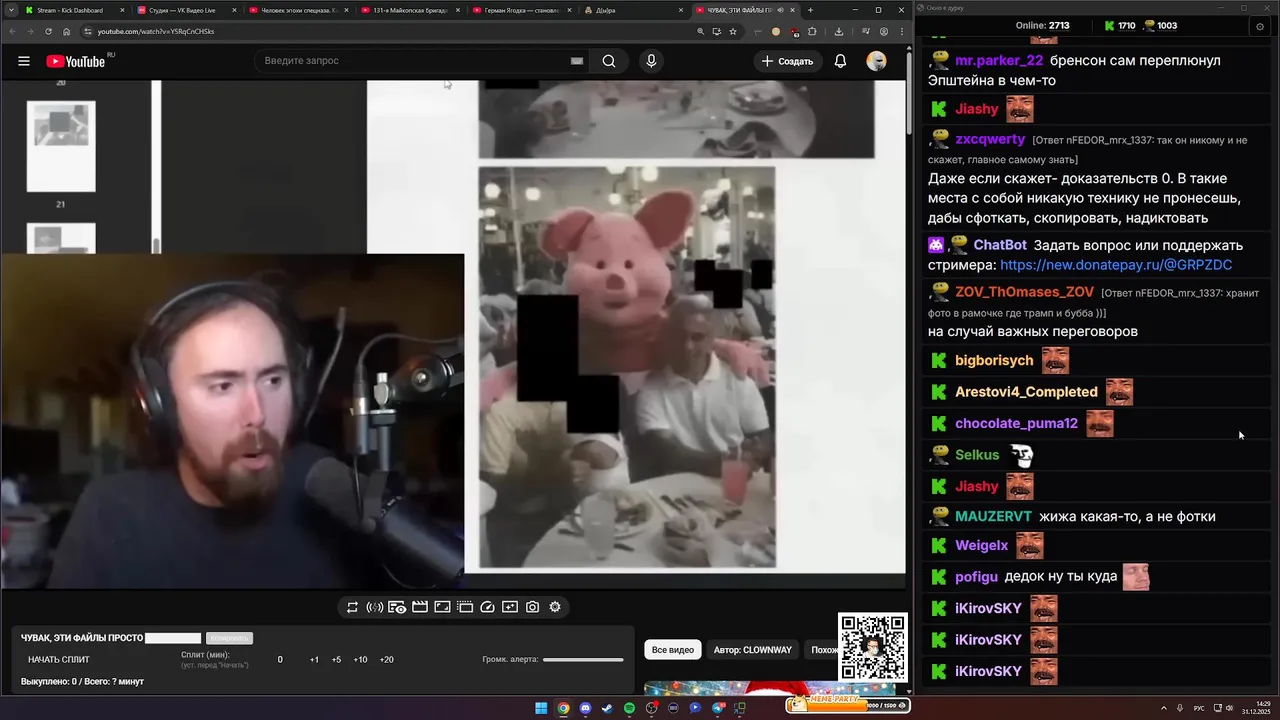Adjust the Громк. алерта volume slider
Viewport: 1280px width, 720px height.
click(583, 660)
